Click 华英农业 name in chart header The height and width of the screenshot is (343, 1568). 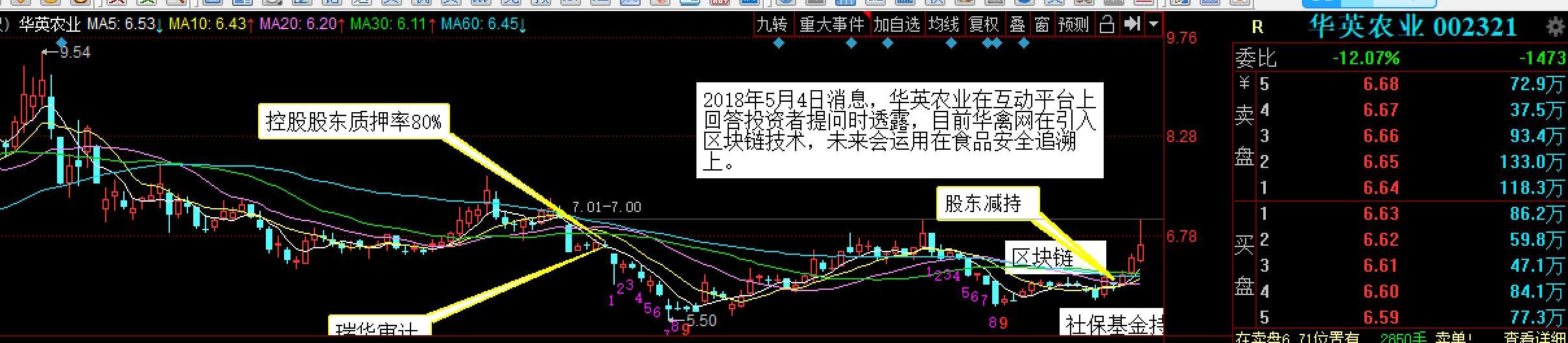49,25
